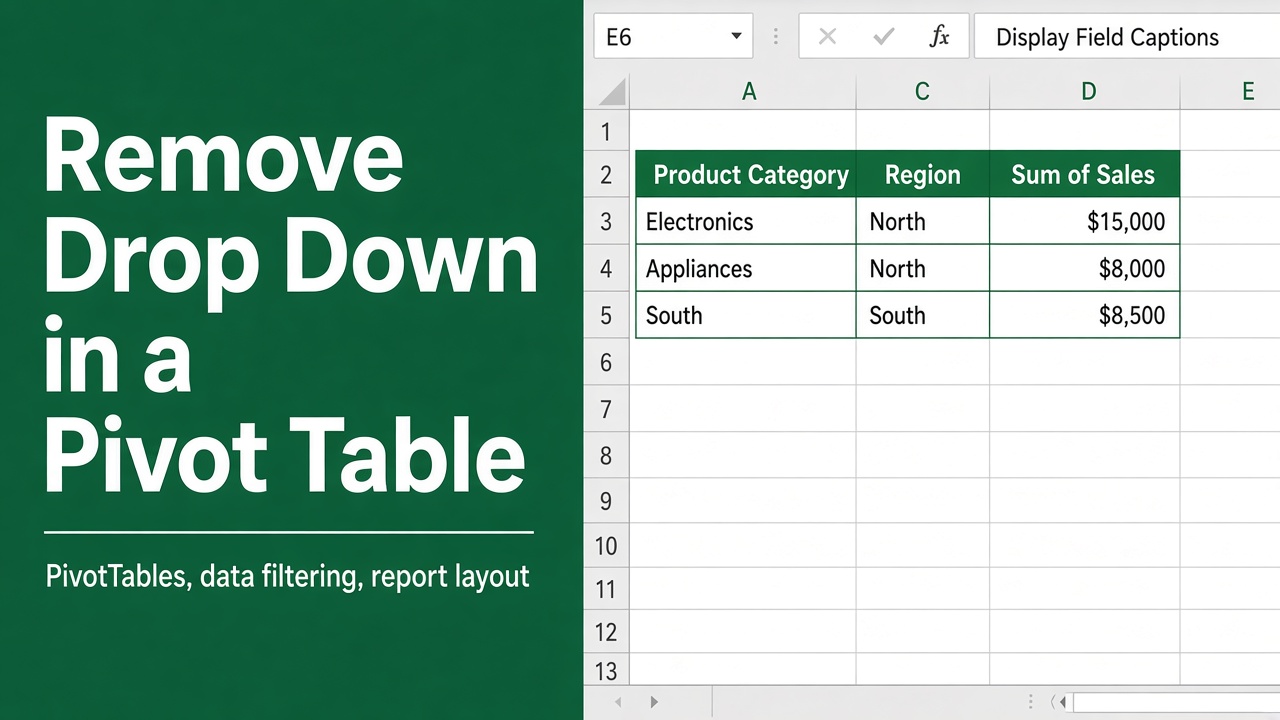Click the Name Box showing E6
This screenshot has height=720, width=1280.
(x=672, y=37)
